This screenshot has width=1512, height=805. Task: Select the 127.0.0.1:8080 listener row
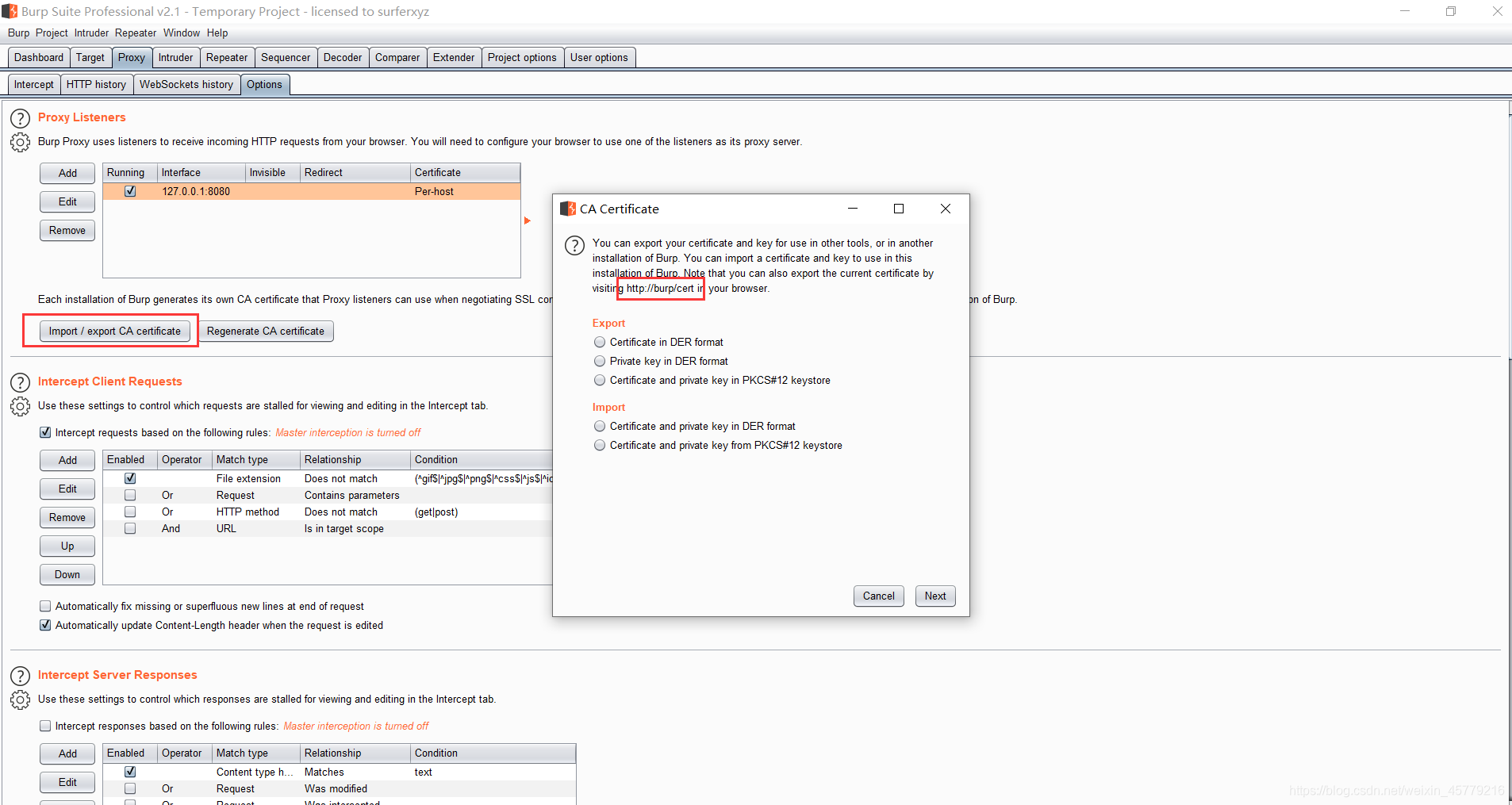(x=312, y=191)
